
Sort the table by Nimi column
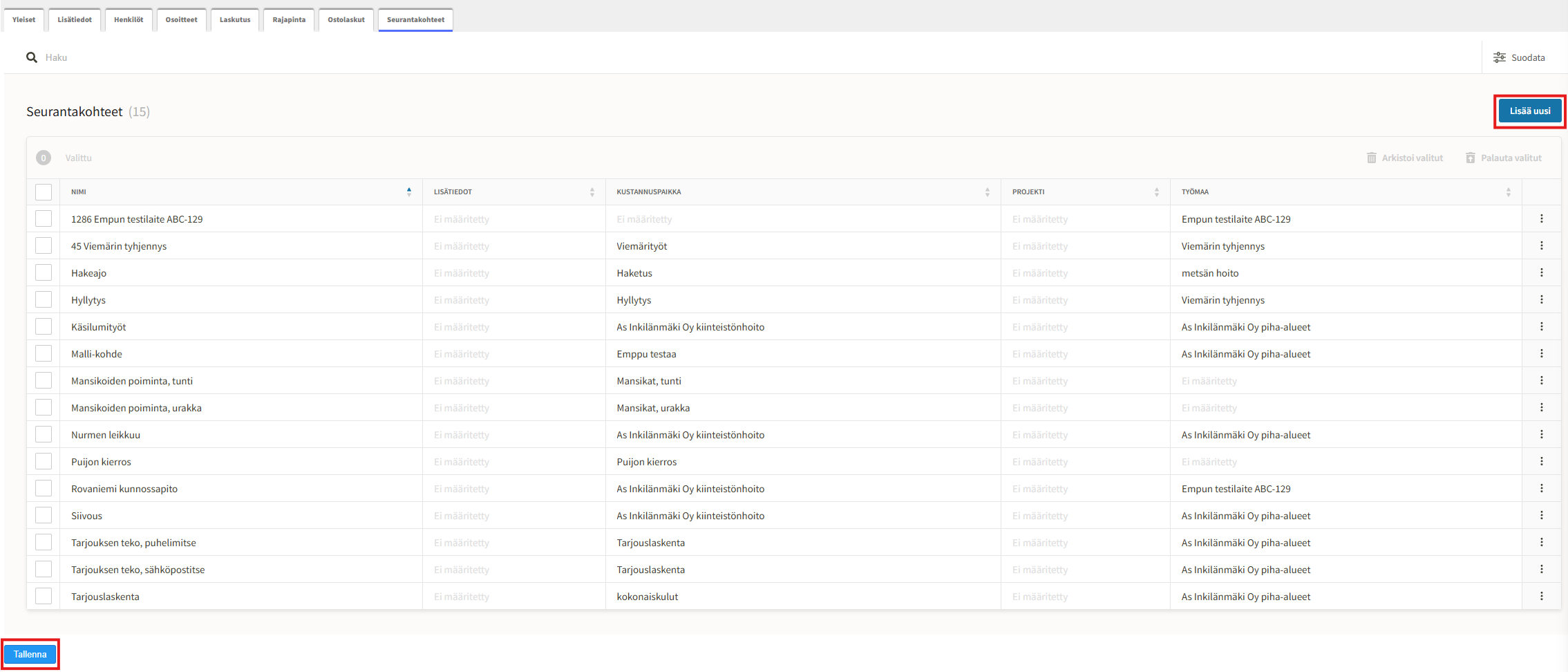[409, 192]
